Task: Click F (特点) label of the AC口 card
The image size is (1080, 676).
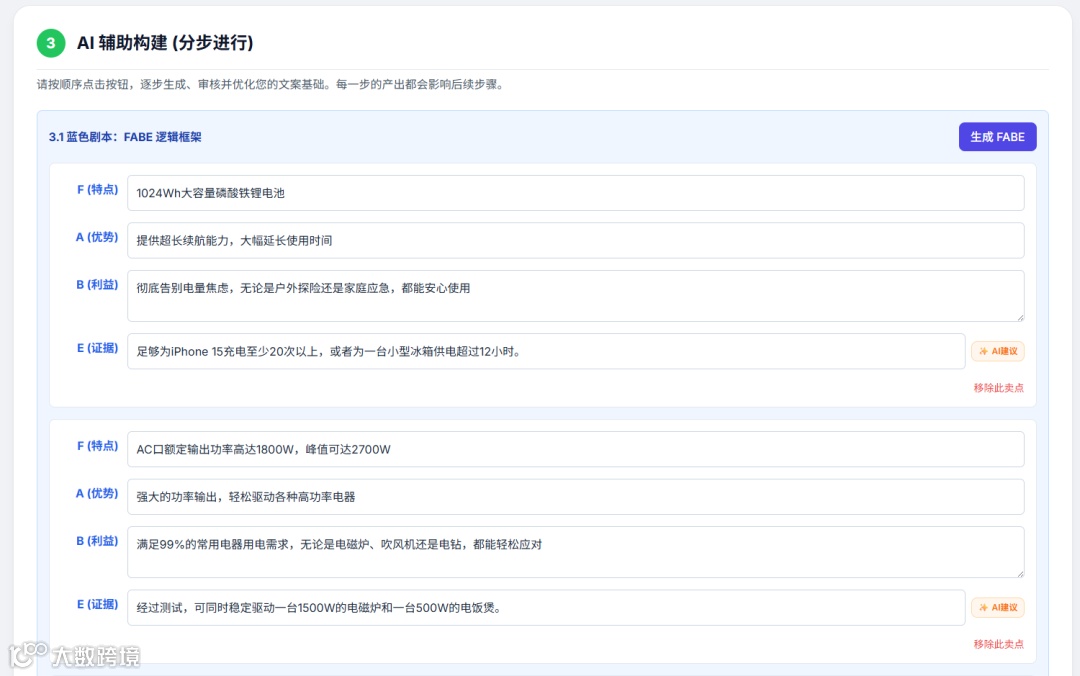Action: [97, 446]
